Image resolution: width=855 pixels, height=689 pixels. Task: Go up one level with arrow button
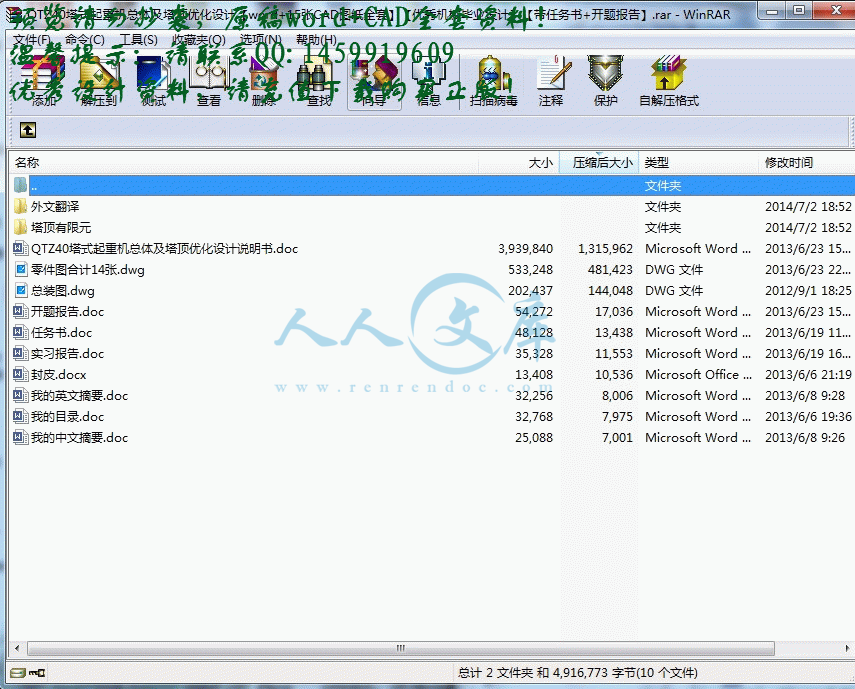pos(28,130)
